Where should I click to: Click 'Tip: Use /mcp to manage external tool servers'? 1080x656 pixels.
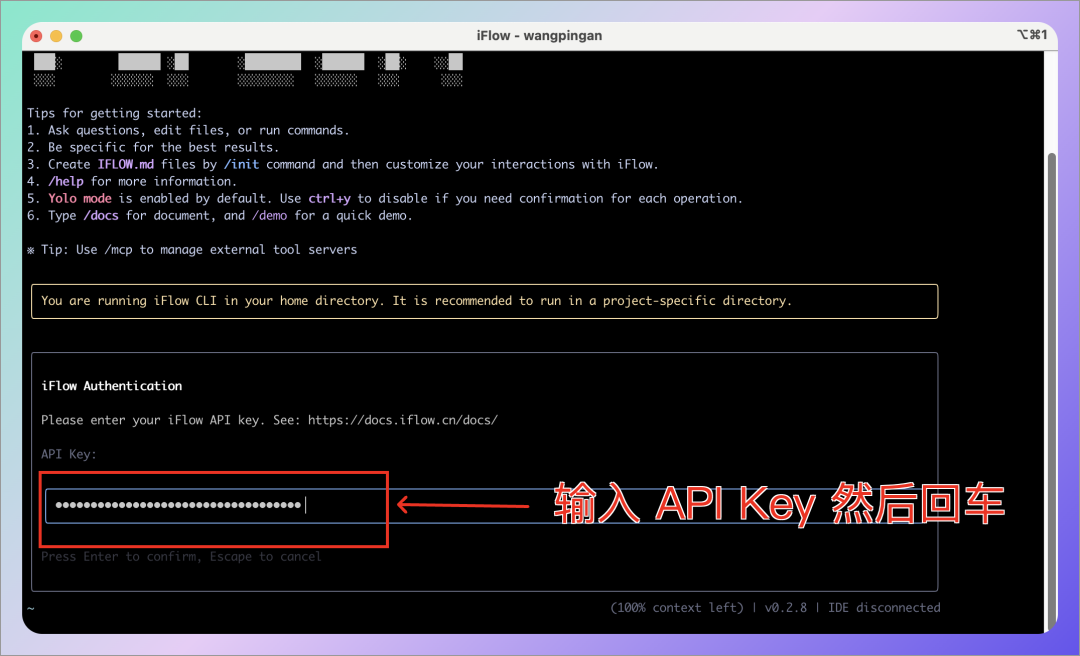click(x=199, y=249)
